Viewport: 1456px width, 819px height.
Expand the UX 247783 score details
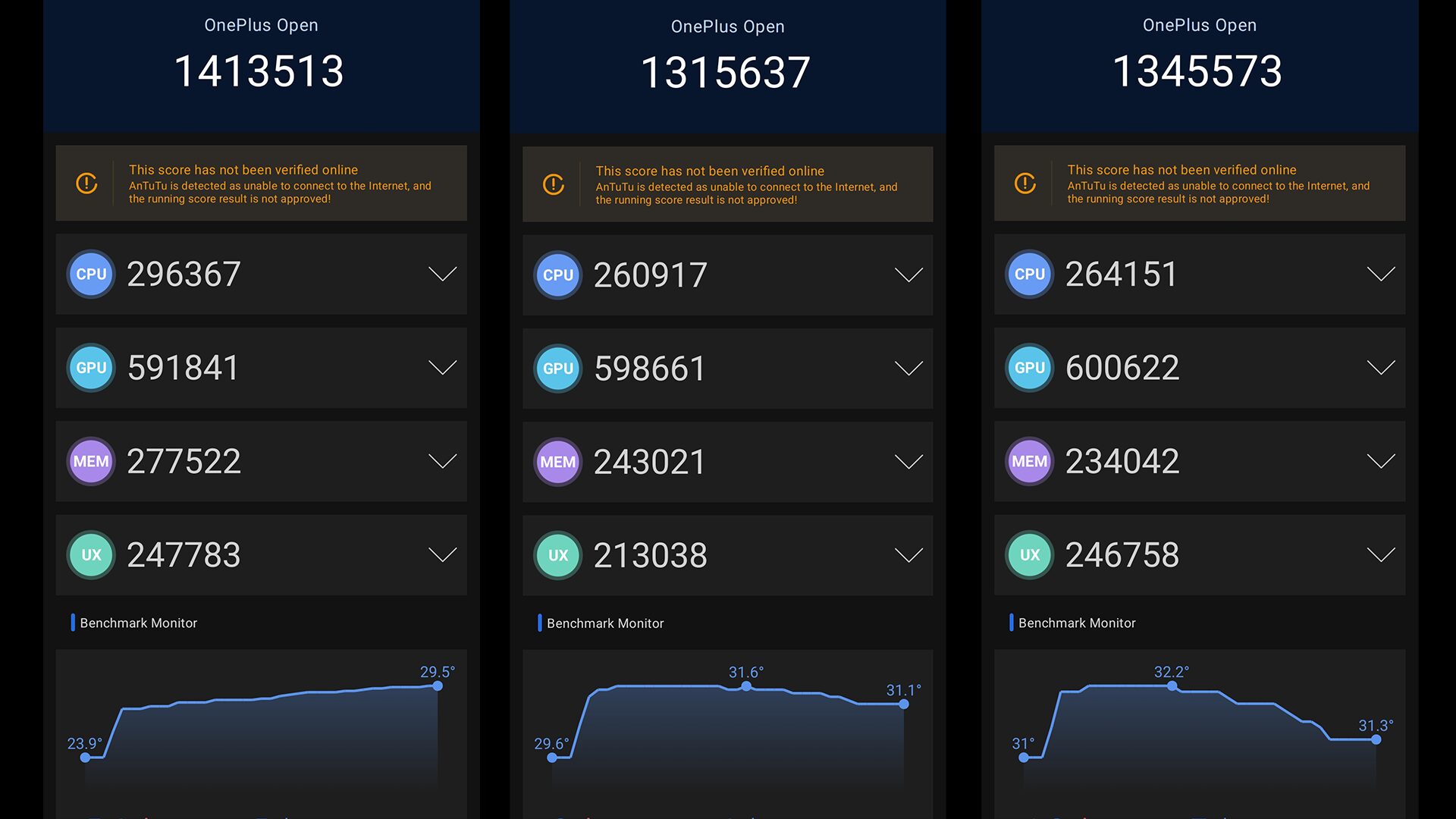point(443,555)
